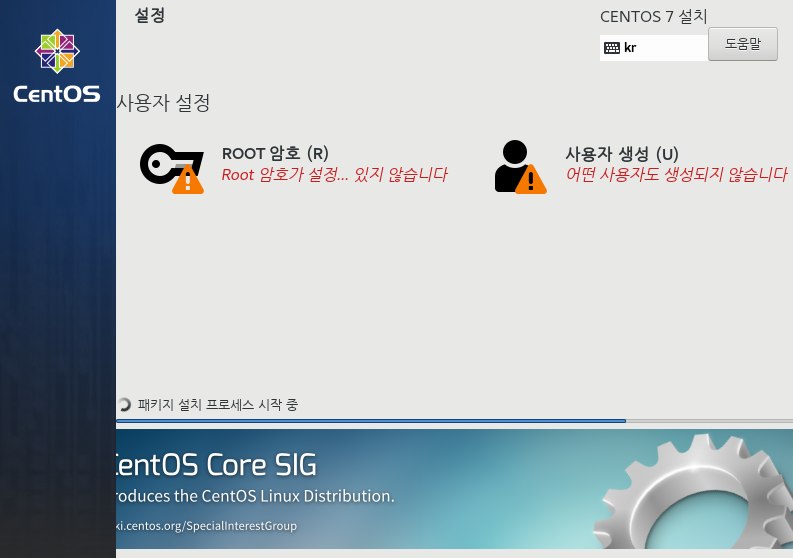Click the CentOS logo in sidebar
The height and width of the screenshot is (558, 793).
coord(57,66)
